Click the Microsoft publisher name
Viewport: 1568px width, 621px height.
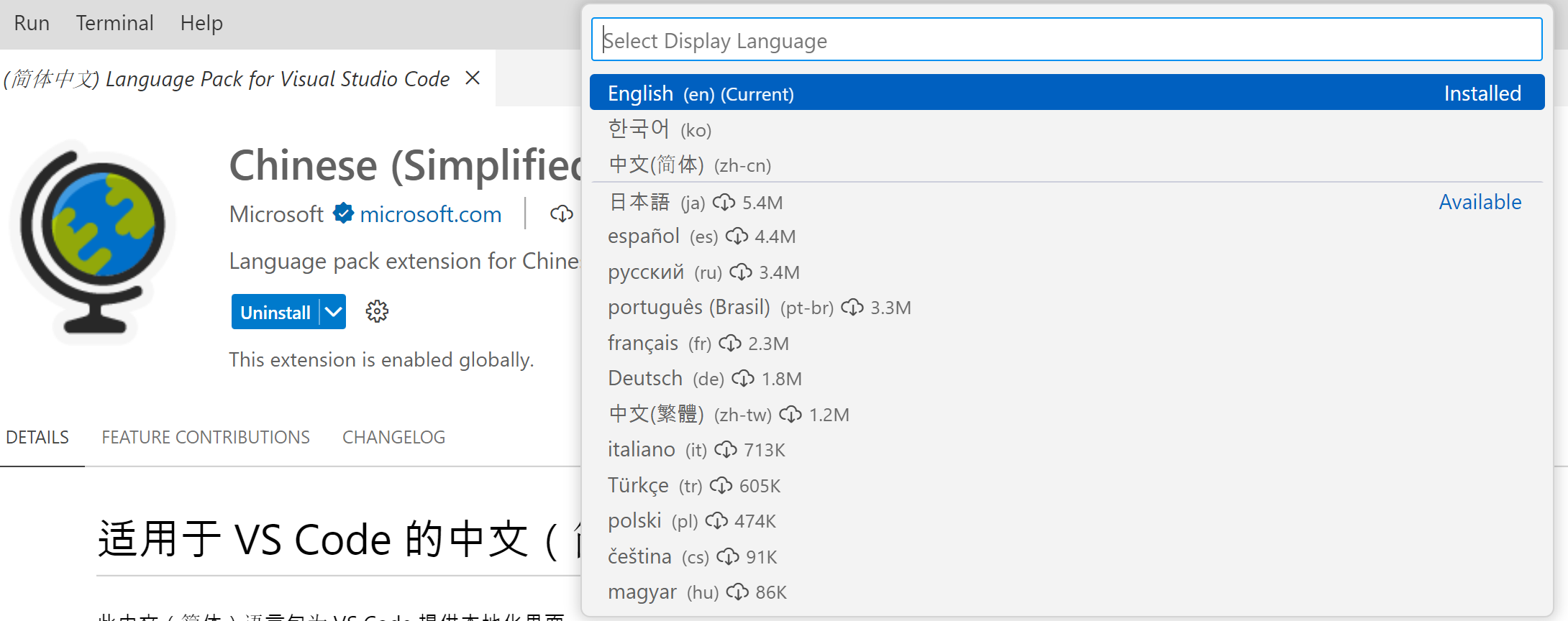pos(276,214)
